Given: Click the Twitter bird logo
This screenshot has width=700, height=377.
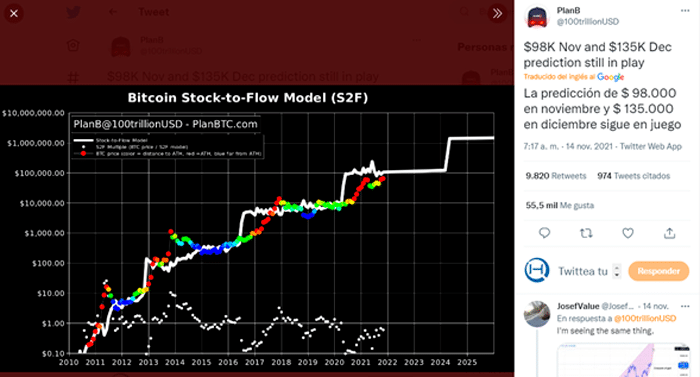Looking at the screenshot, I should (73, 12).
